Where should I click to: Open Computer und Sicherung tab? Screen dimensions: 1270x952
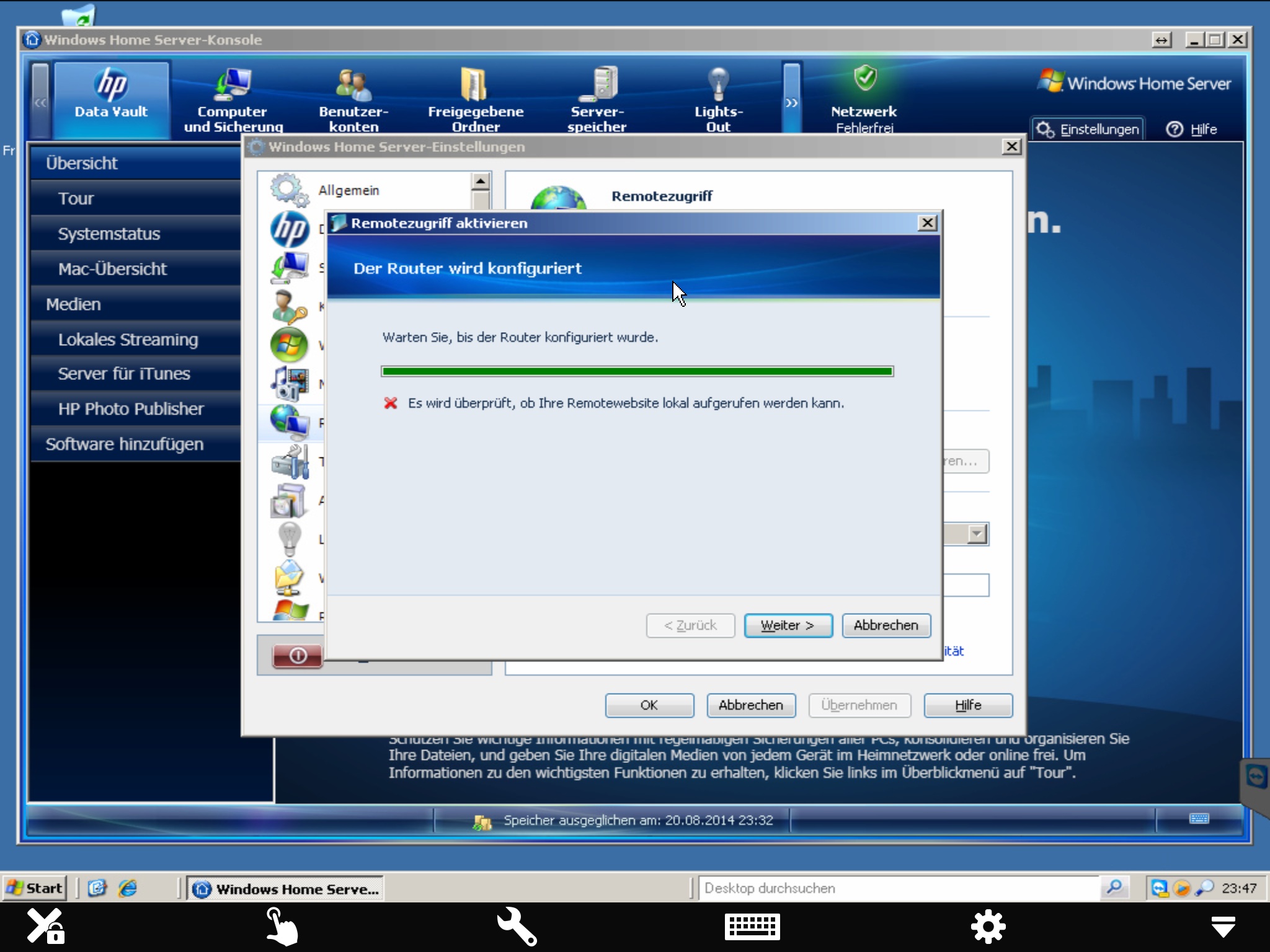tap(233, 99)
